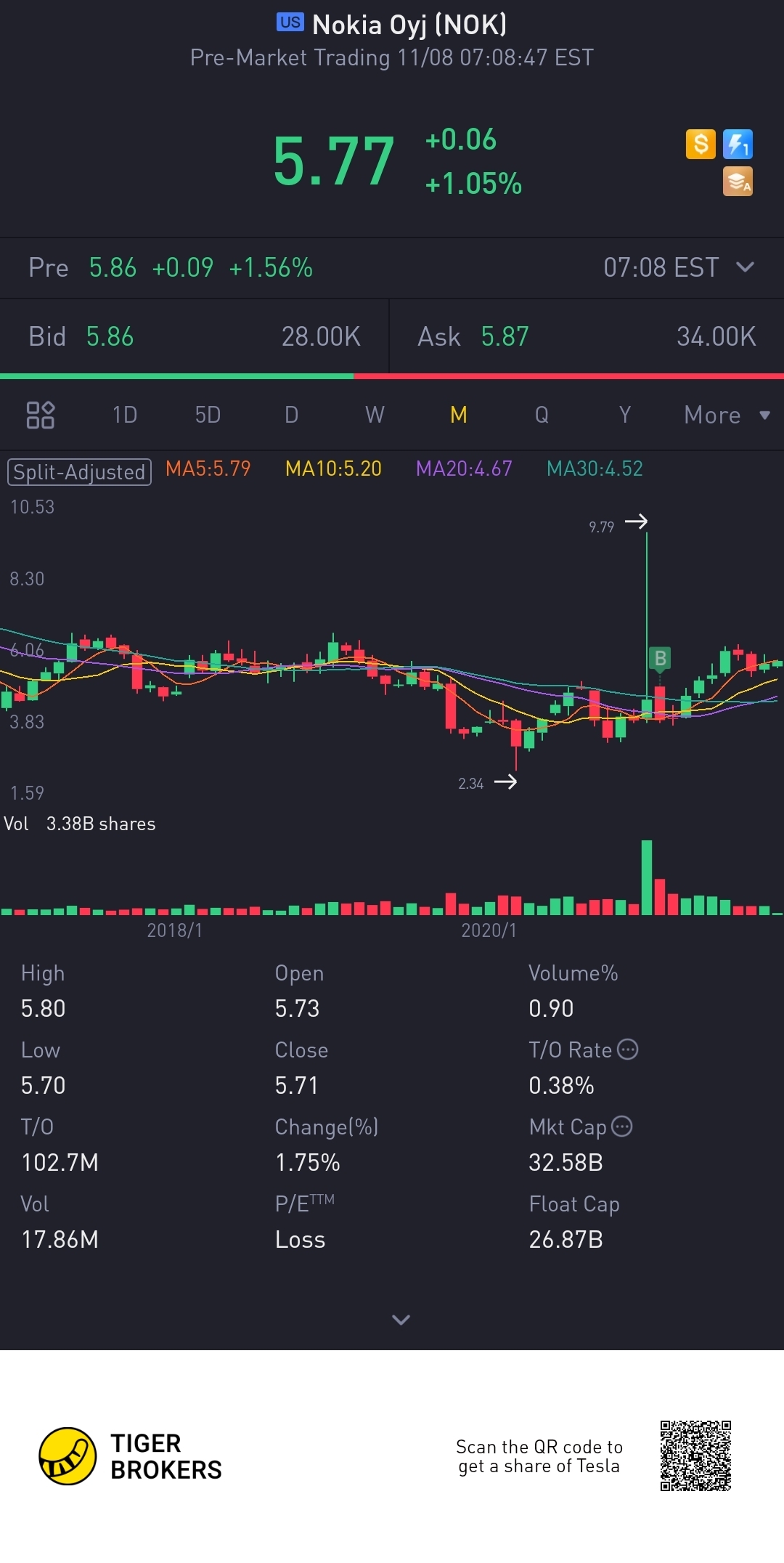Switch to the 5D chart tab

(208, 415)
